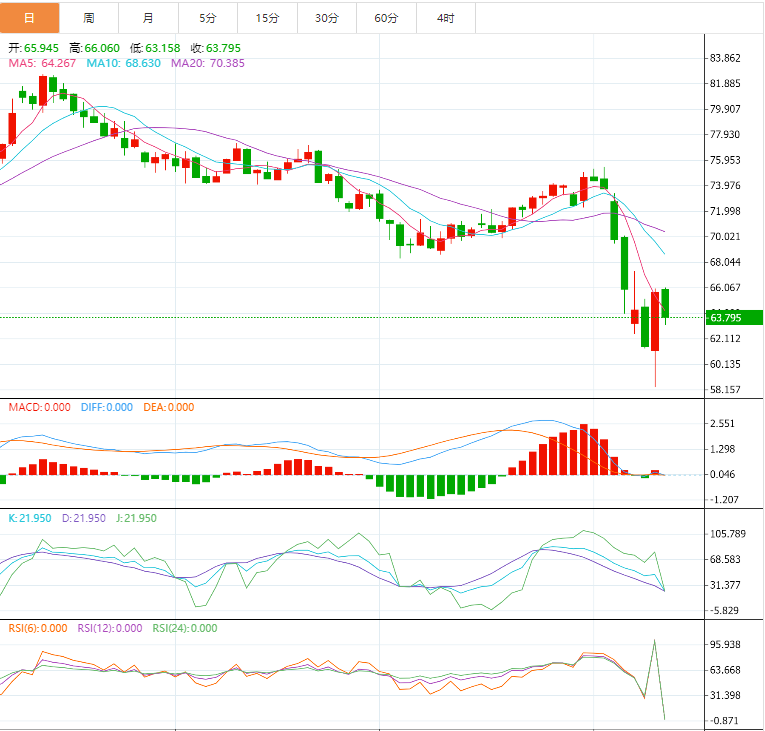Click the MA5: 64.267 indicator label
This screenshot has width=765, height=731.
click(x=42, y=63)
